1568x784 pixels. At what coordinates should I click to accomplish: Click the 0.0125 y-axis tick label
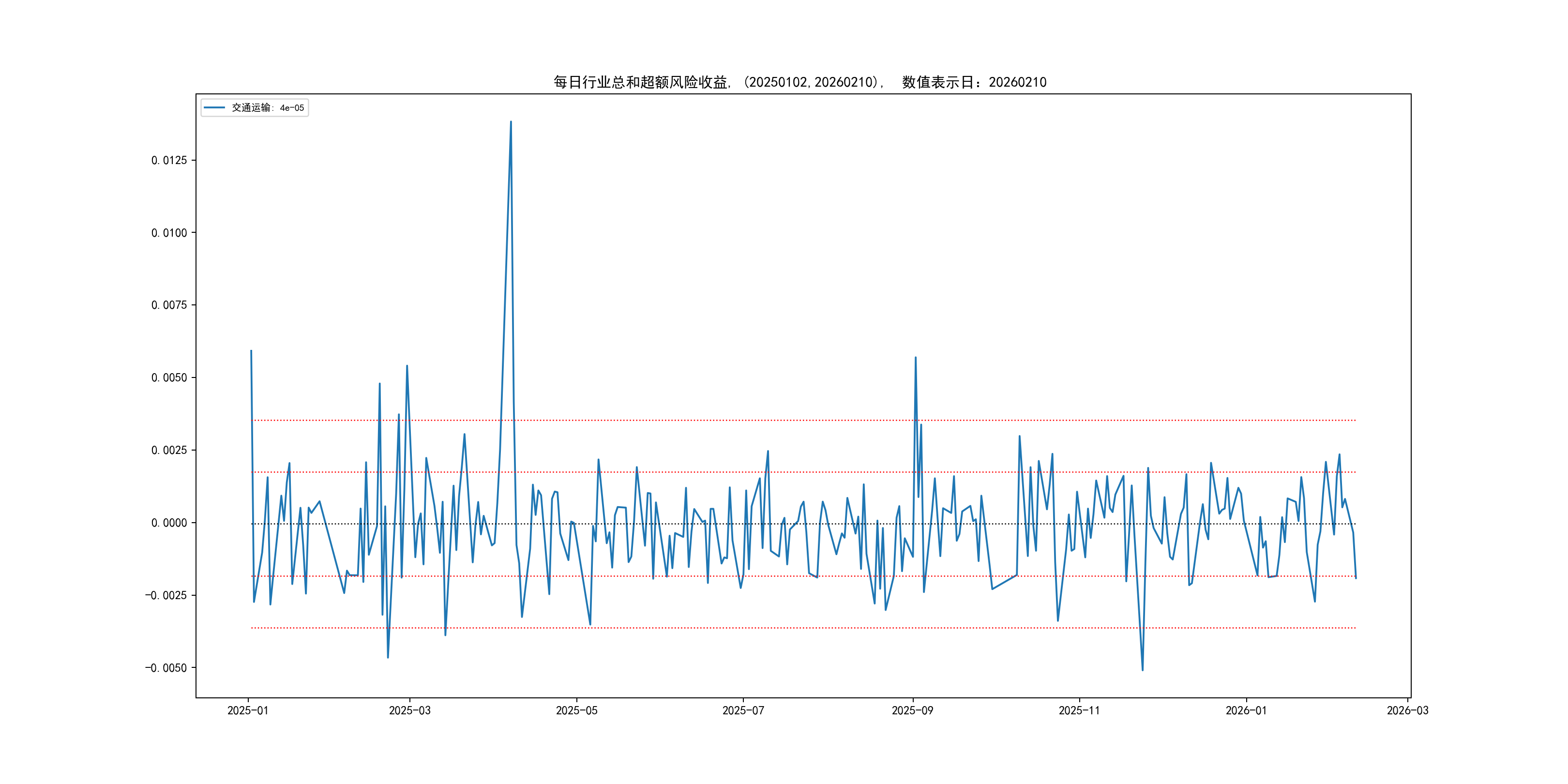(168, 160)
